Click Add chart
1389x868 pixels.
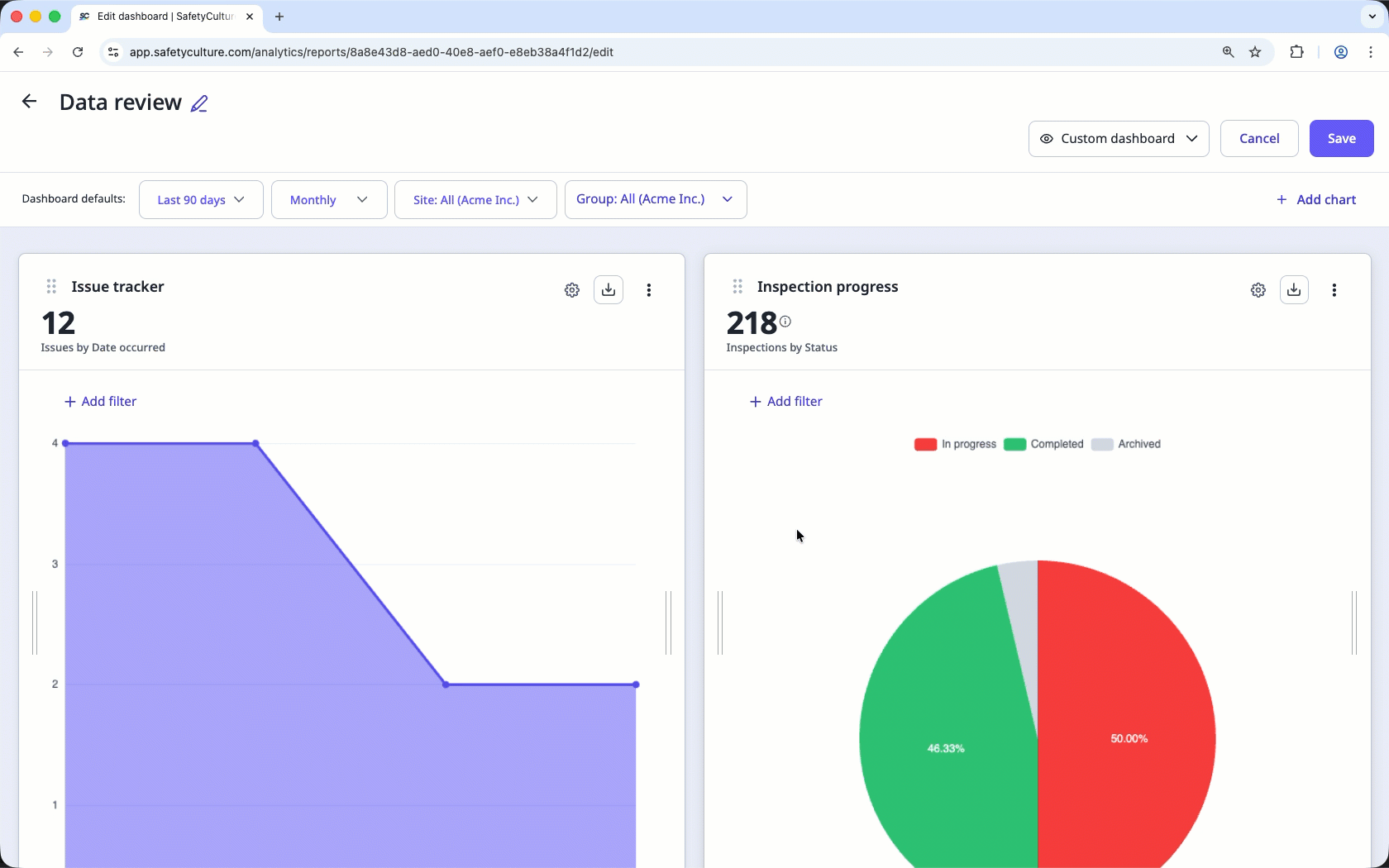click(1316, 199)
